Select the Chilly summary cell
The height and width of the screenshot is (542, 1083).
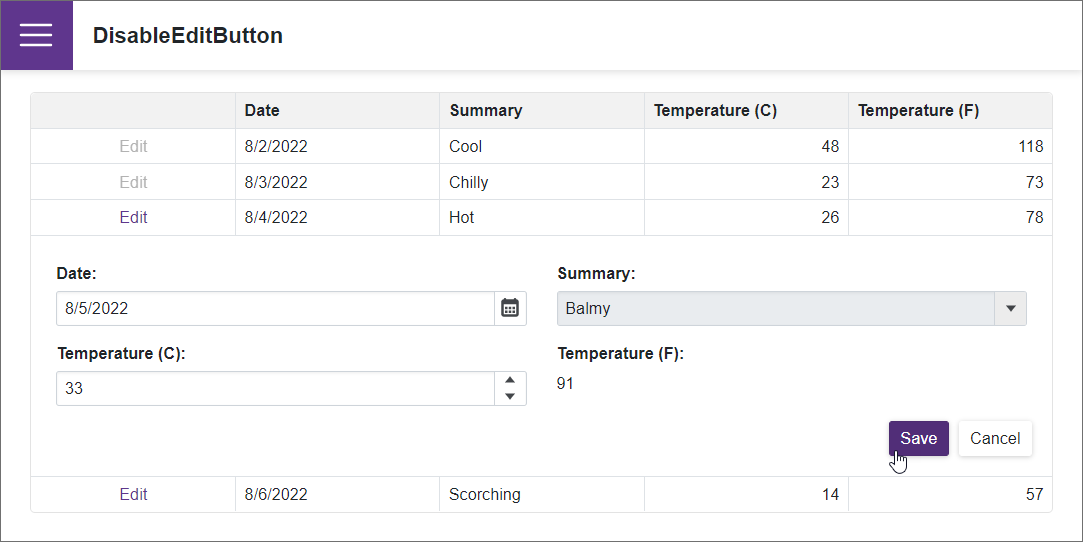[542, 182]
